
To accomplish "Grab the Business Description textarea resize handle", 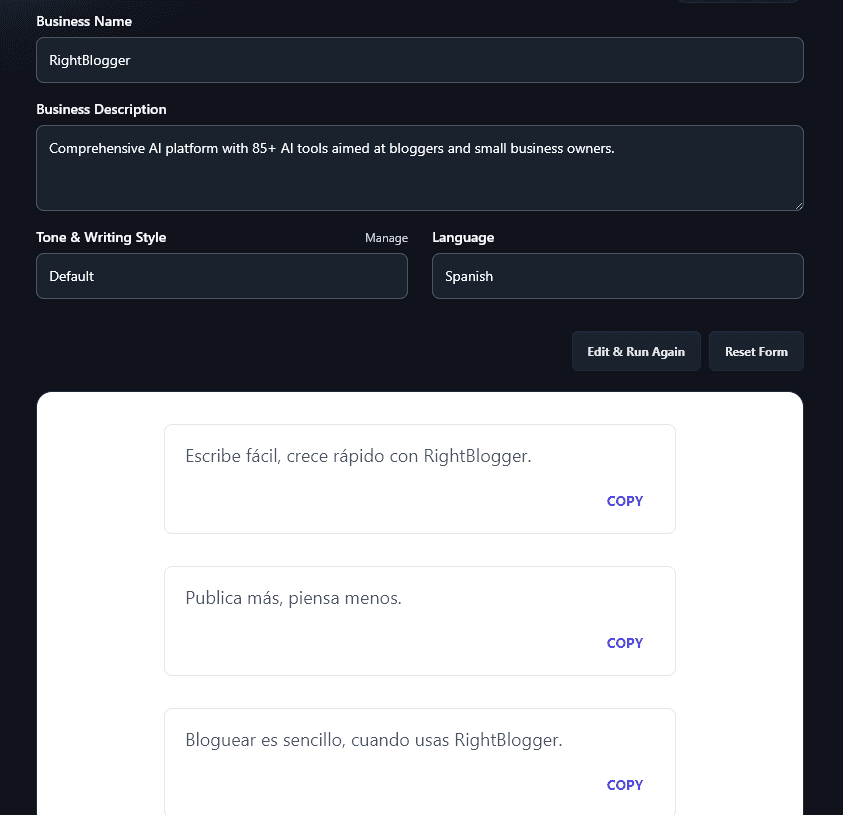I will coord(798,205).
